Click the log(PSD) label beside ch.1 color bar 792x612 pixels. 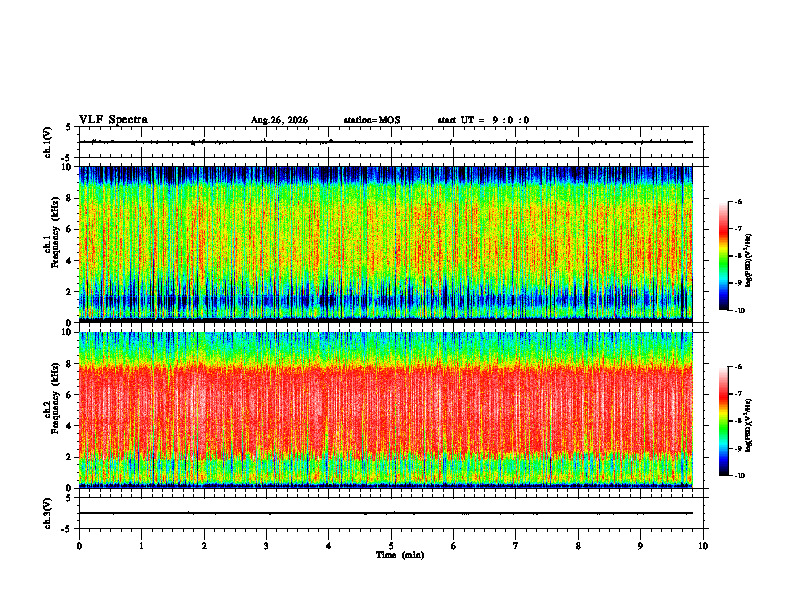coord(749,260)
